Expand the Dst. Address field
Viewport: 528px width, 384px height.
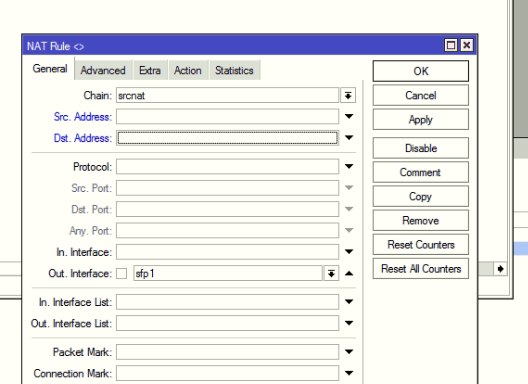pos(349,137)
